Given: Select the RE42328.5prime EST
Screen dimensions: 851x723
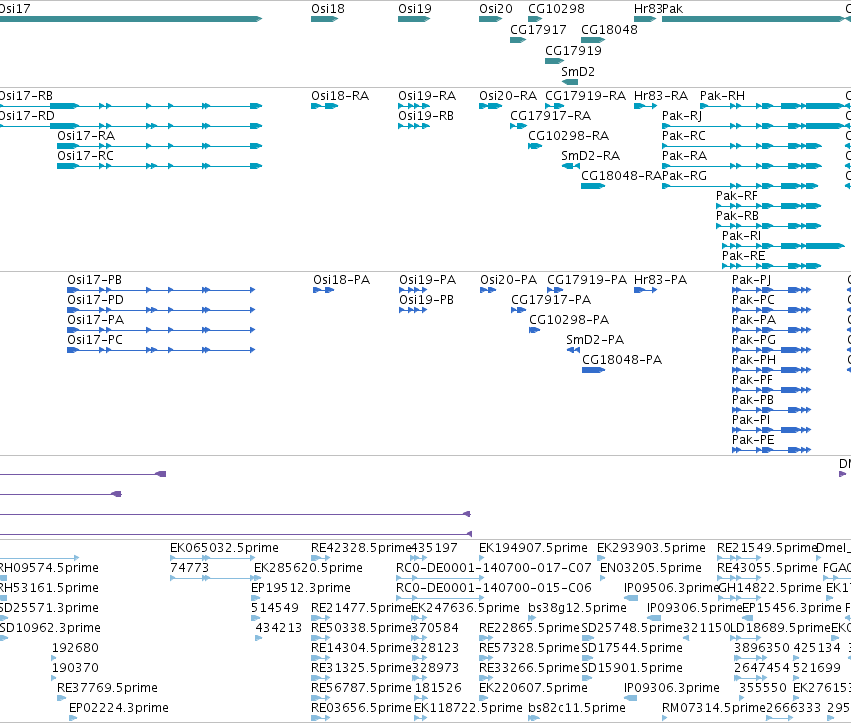Looking at the screenshot, I should [x=320, y=557].
